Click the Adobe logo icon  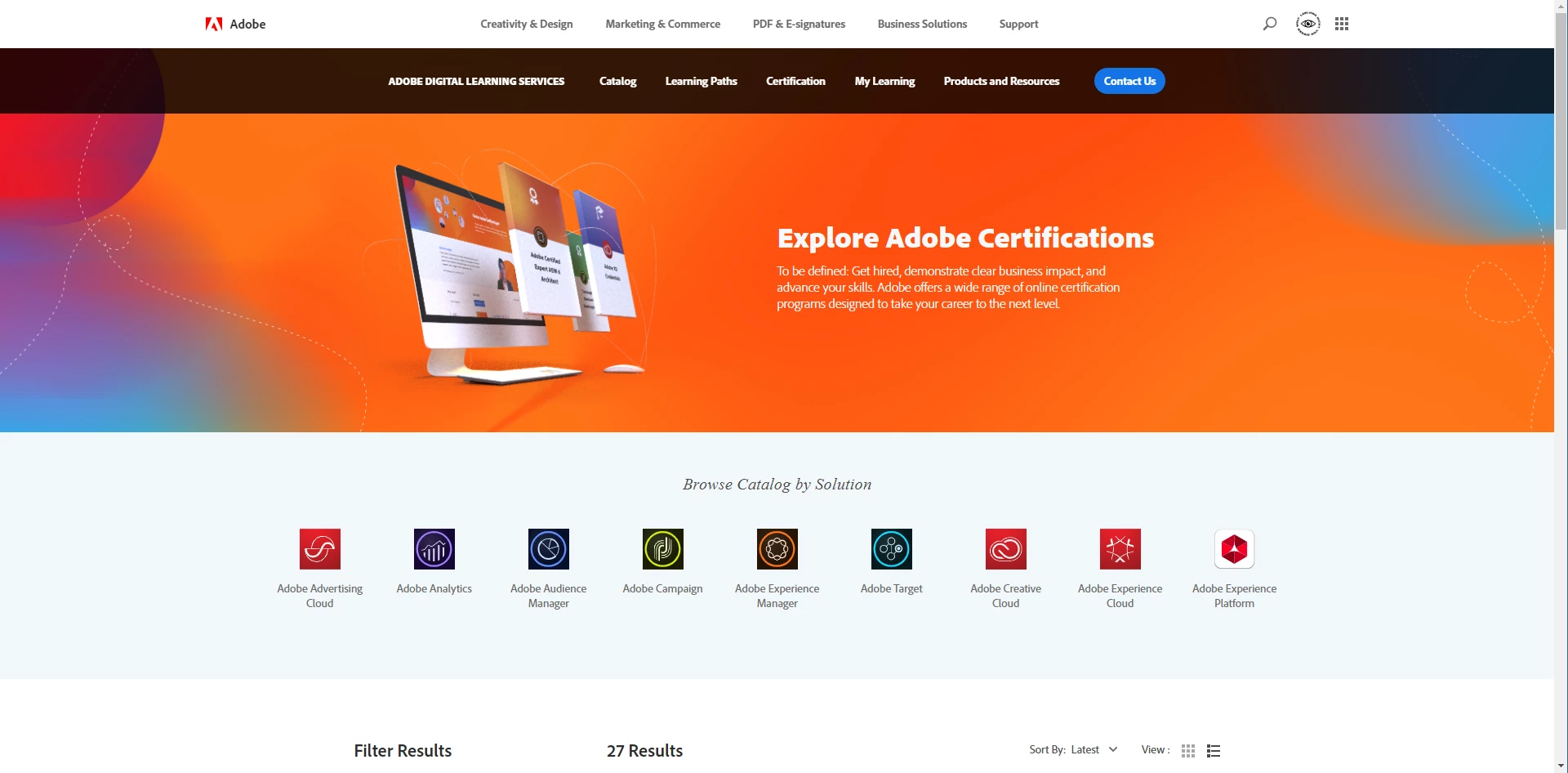click(x=214, y=24)
